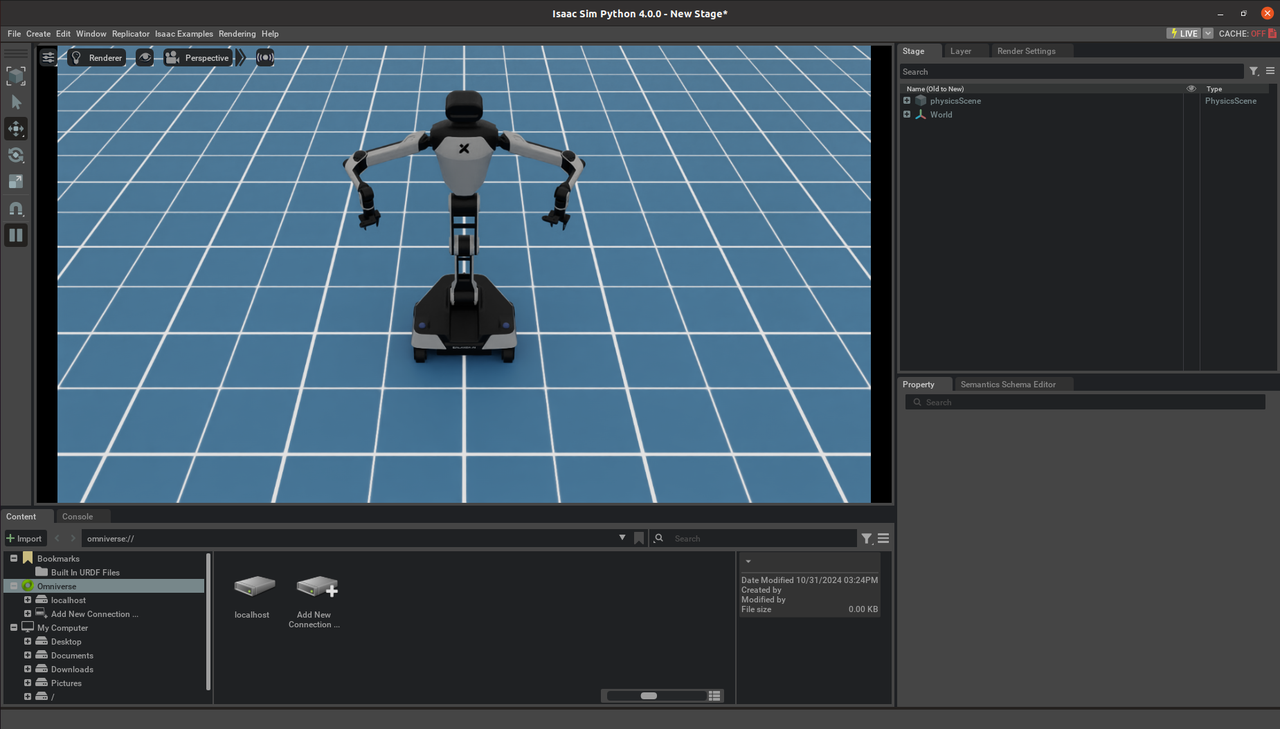Open the Stage panel filter icon
The width and height of the screenshot is (1280, 729).
coord(1254,72)
